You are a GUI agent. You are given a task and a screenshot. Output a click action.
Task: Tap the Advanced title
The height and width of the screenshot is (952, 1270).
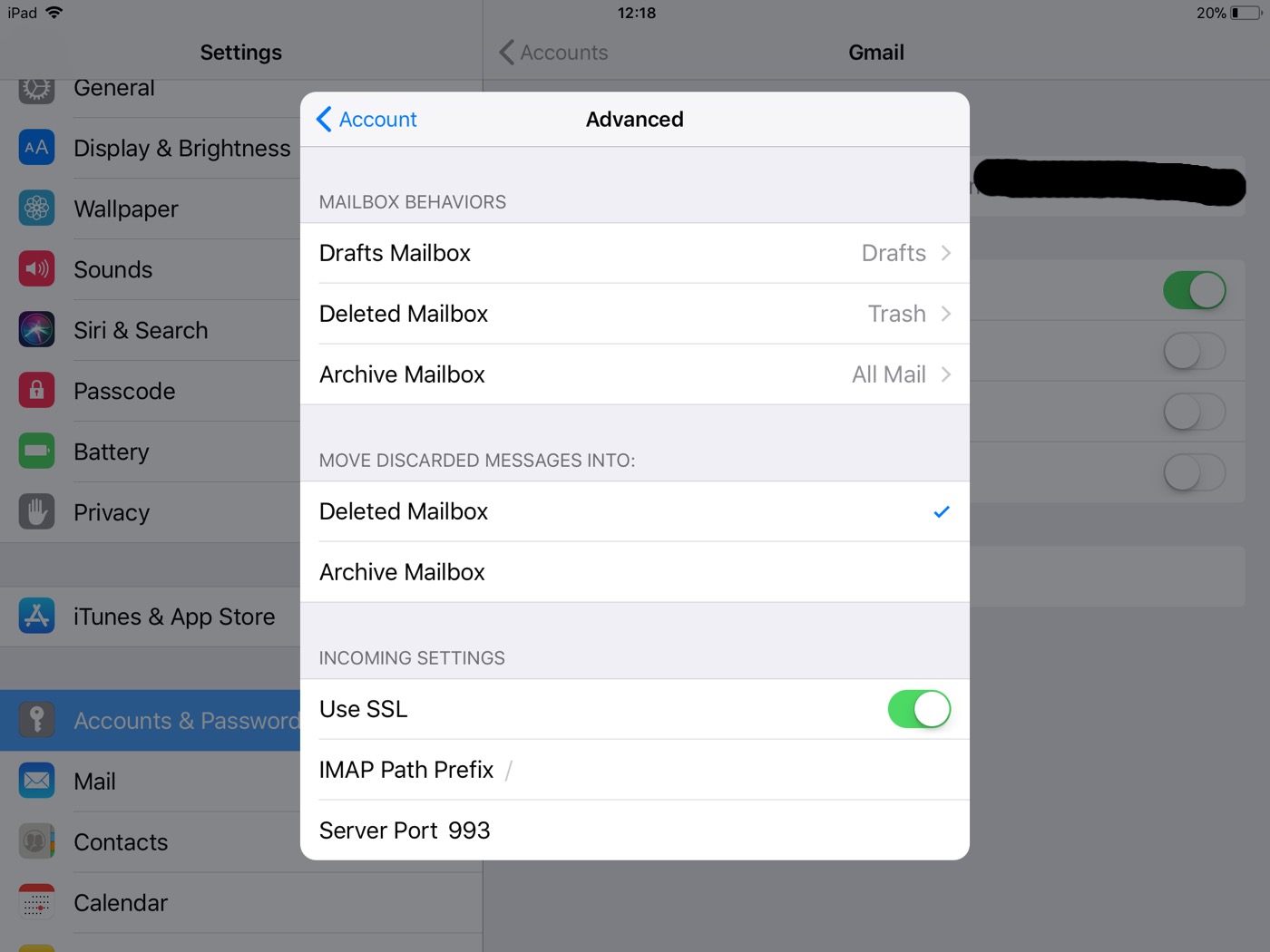tap(635, 120)
